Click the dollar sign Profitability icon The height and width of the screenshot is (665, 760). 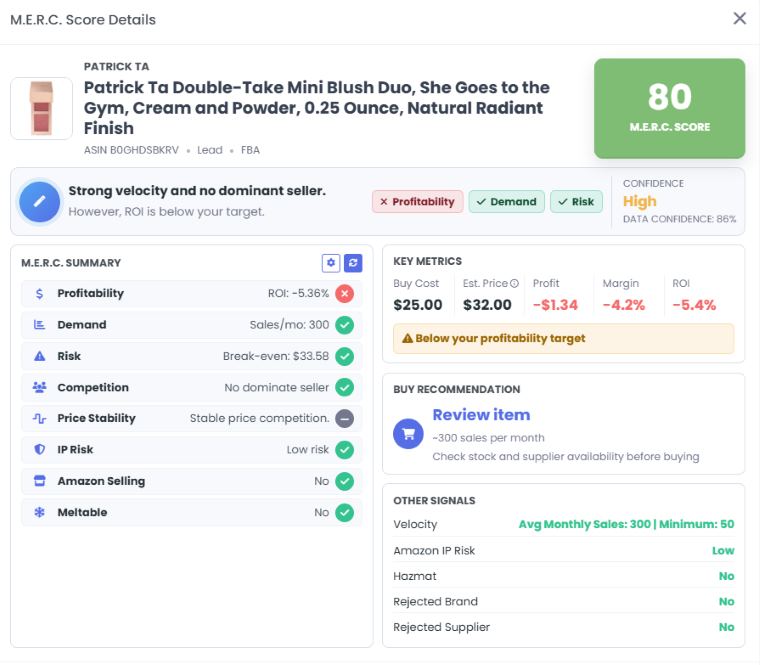click(x=39, y=294)
